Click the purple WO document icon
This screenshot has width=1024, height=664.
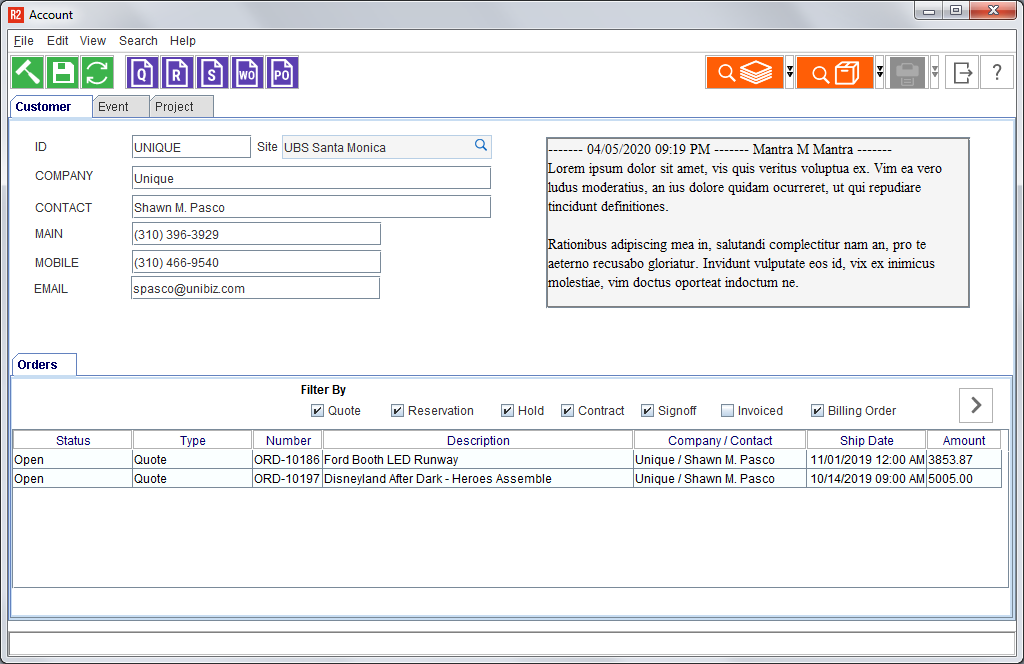click(247, 73)
